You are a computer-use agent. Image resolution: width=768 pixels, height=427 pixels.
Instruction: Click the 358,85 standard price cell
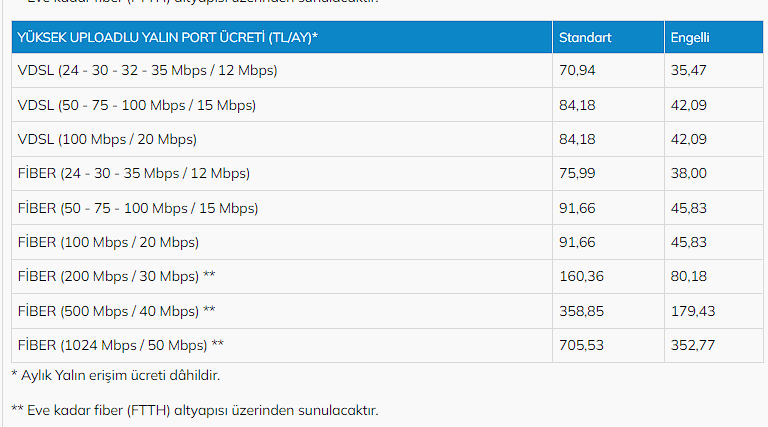608,311
